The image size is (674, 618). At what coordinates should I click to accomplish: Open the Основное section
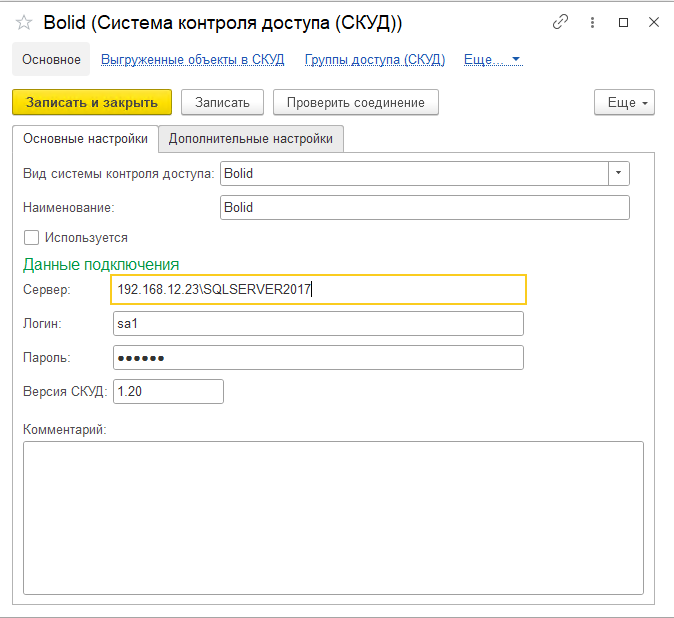point(51,60)
